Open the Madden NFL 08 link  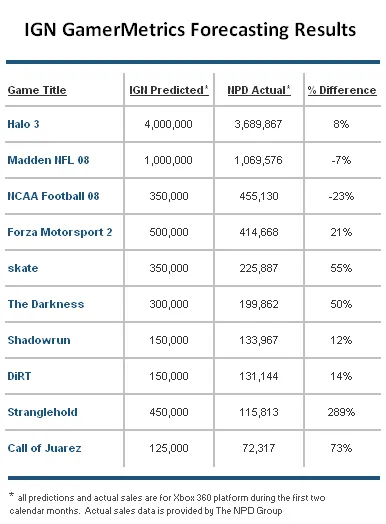48,160
